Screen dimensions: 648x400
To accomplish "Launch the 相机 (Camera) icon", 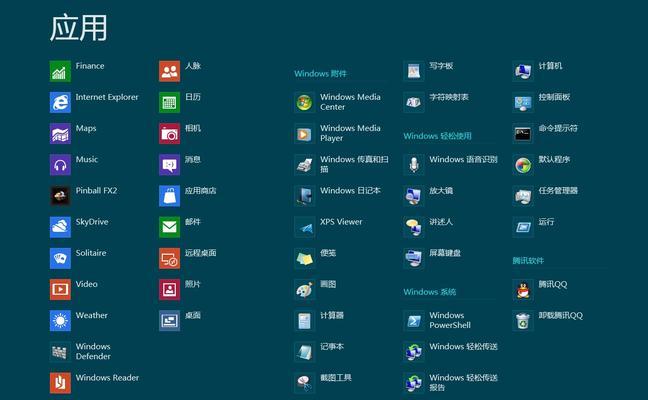I will click(169, 133).
